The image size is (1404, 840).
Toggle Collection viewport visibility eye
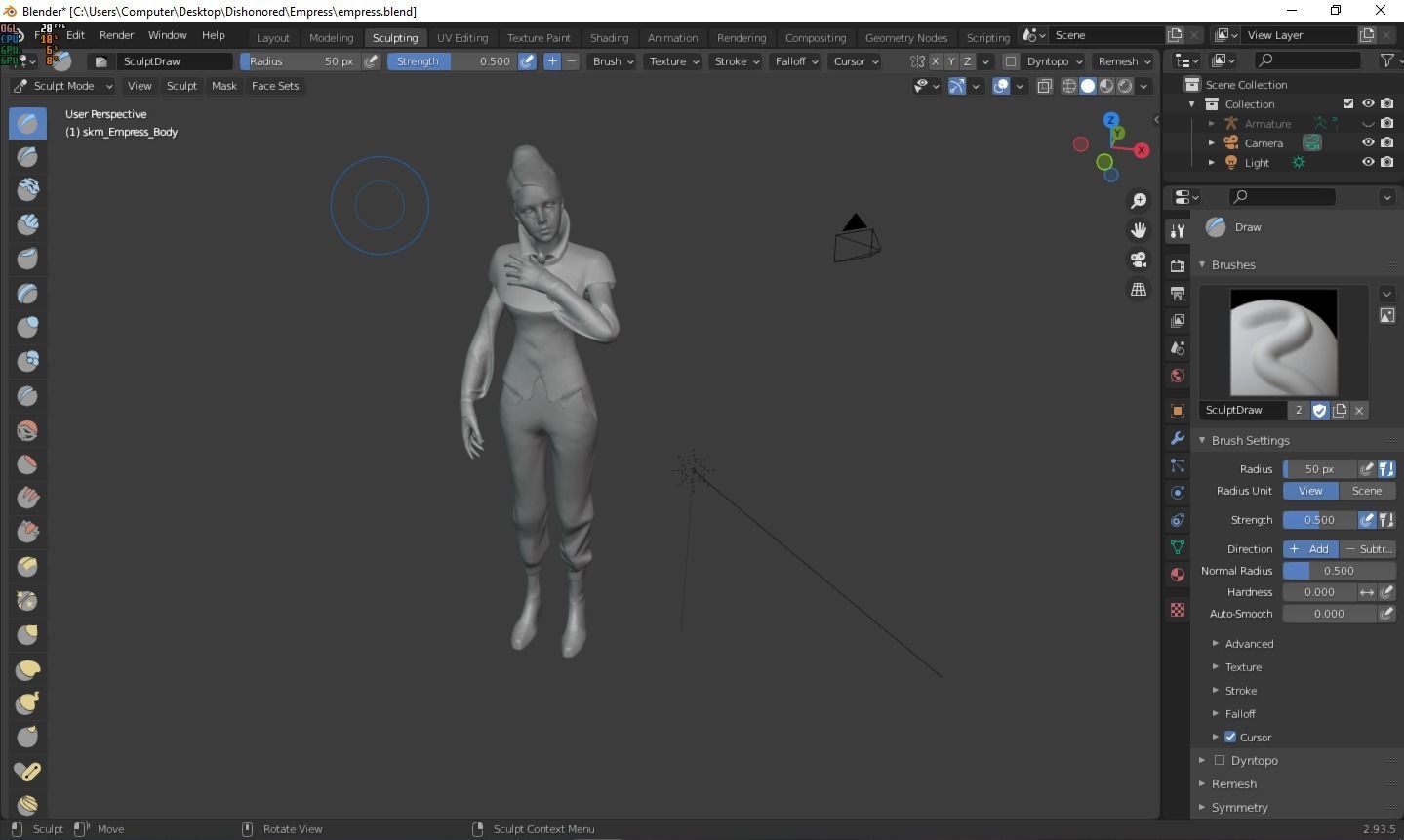(x=1368, y=103)
